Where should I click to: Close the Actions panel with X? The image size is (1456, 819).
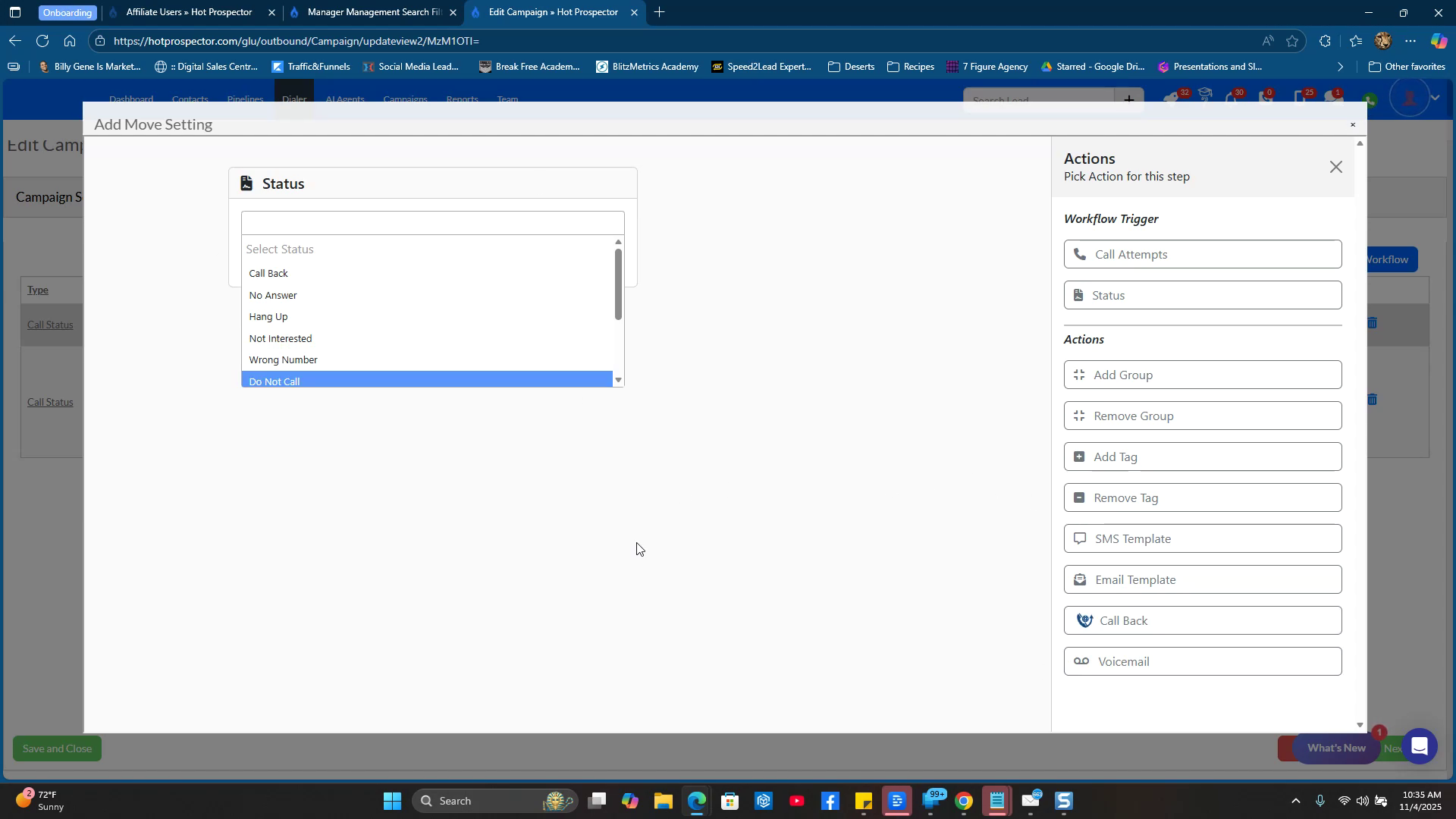click(x=1335, y=168)
